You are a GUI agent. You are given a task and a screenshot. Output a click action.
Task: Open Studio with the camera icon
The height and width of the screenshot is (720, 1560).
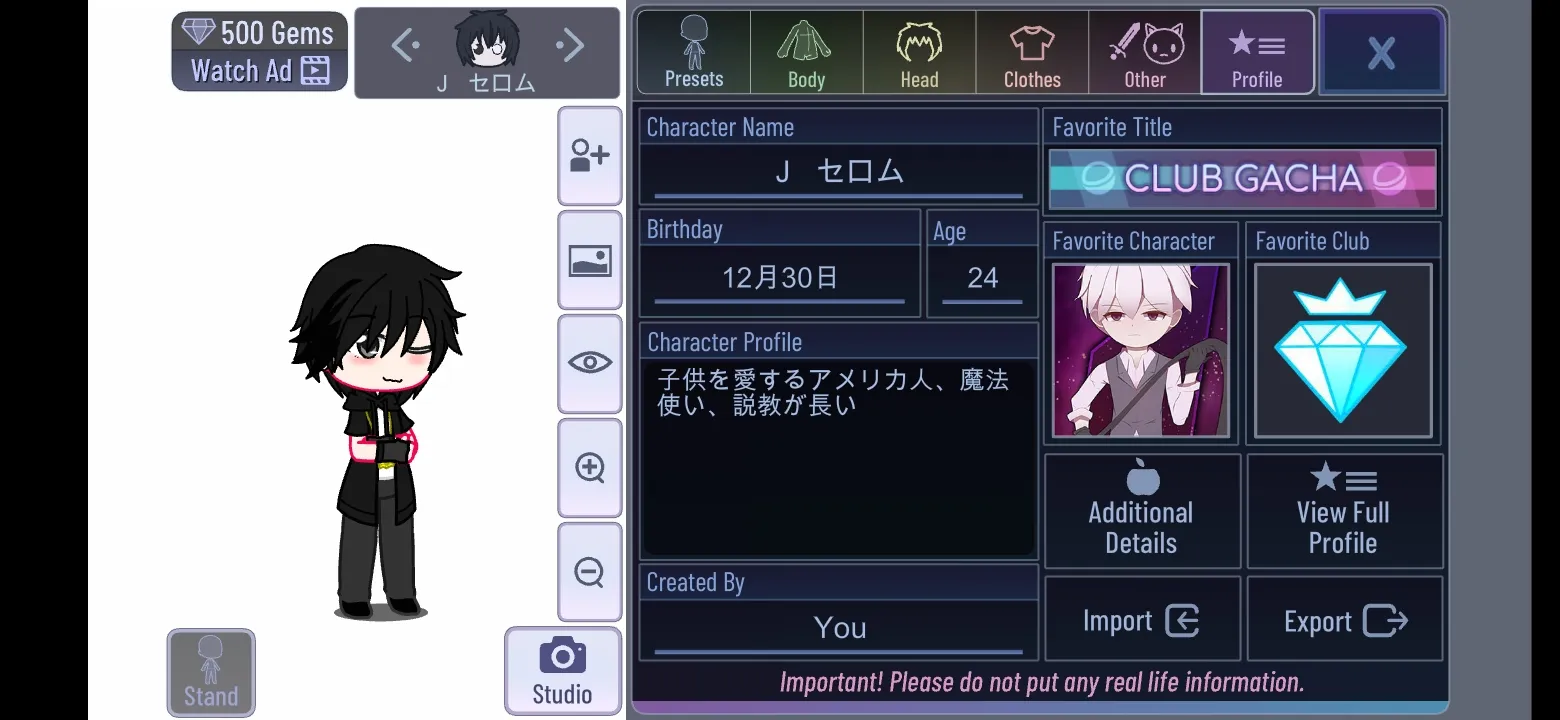coord(562,671)
